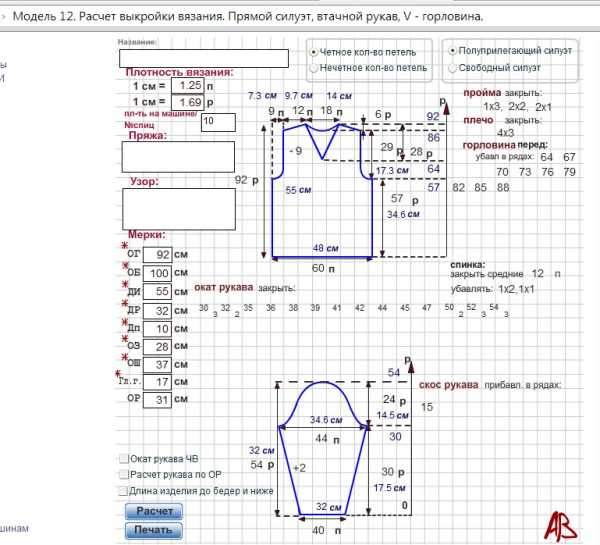Select the Четное кол-во петель option

[315, 51]
